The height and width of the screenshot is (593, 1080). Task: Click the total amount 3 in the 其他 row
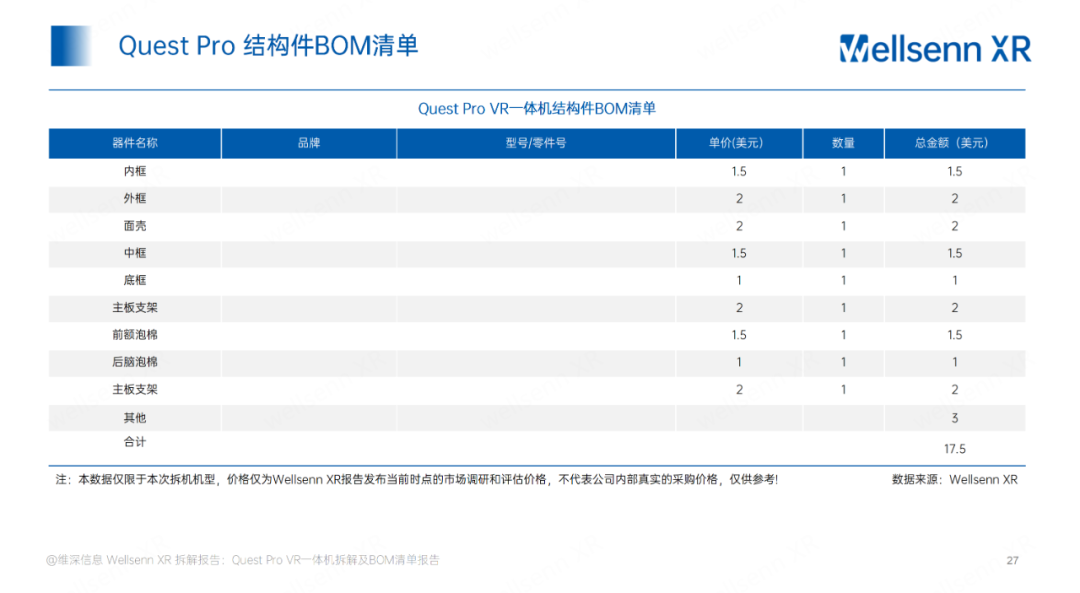click(x=955, y=418)
